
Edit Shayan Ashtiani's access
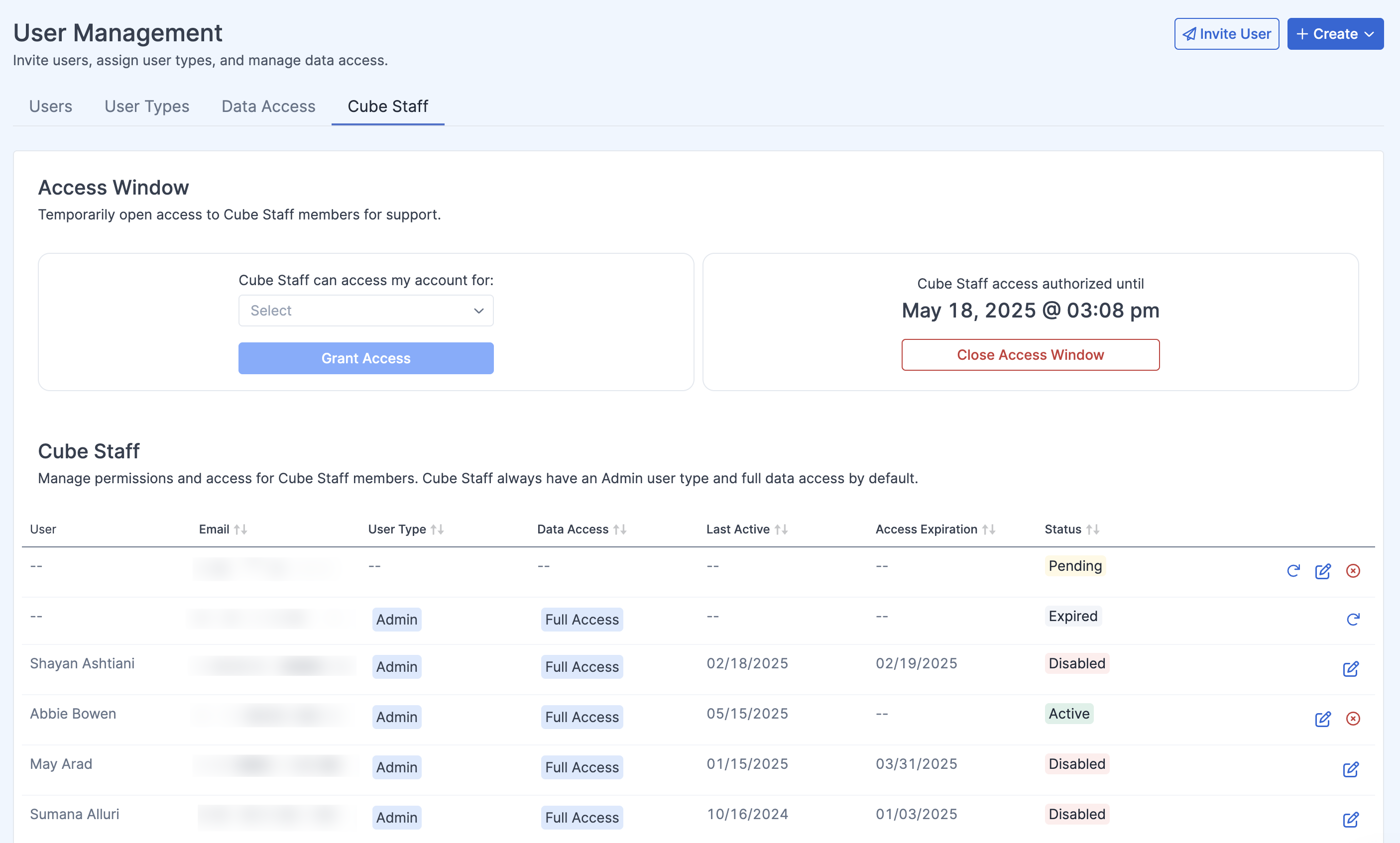[1351, 669]
